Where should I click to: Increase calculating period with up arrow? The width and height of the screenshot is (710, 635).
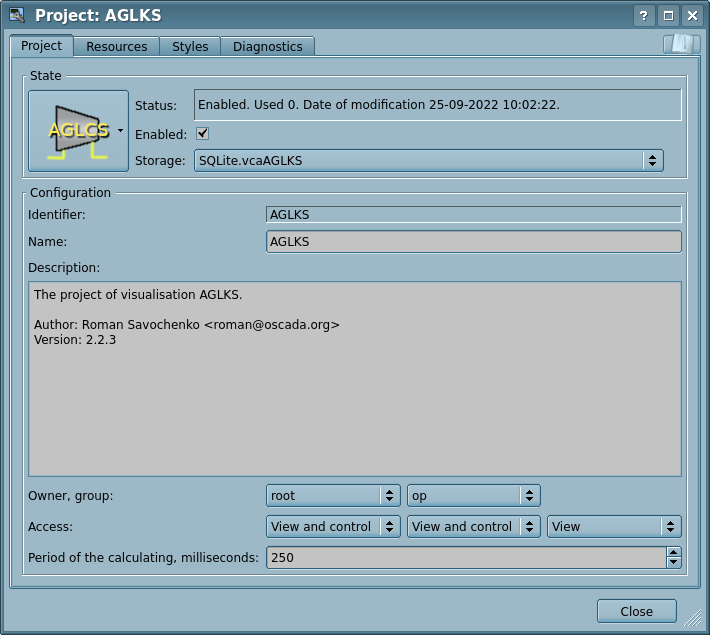673,552
